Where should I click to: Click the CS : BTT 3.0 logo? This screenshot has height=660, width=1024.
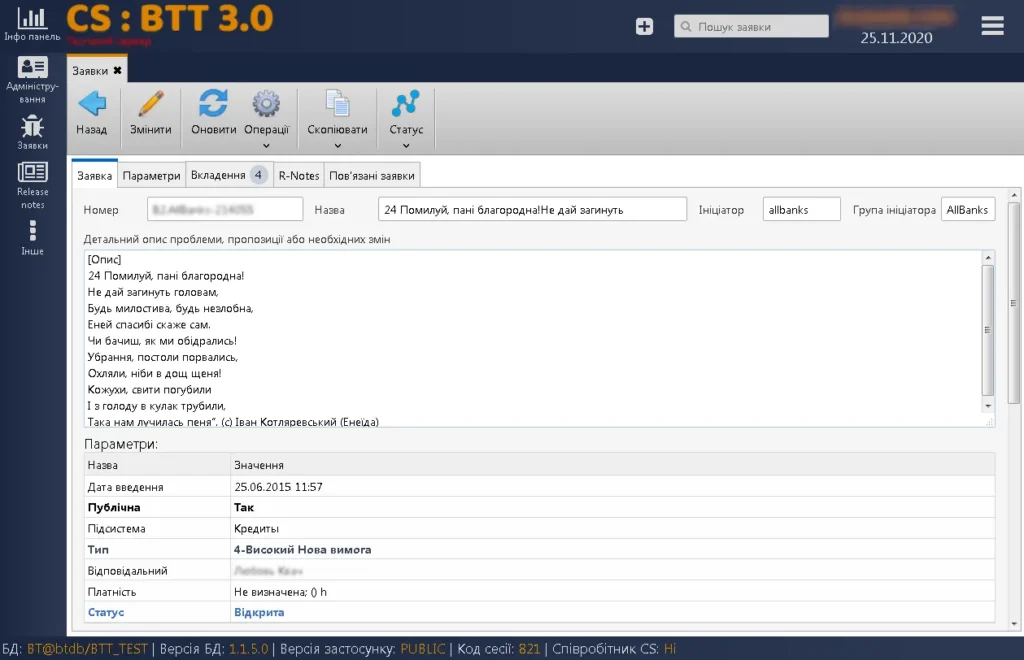click(x=170, y=18)
